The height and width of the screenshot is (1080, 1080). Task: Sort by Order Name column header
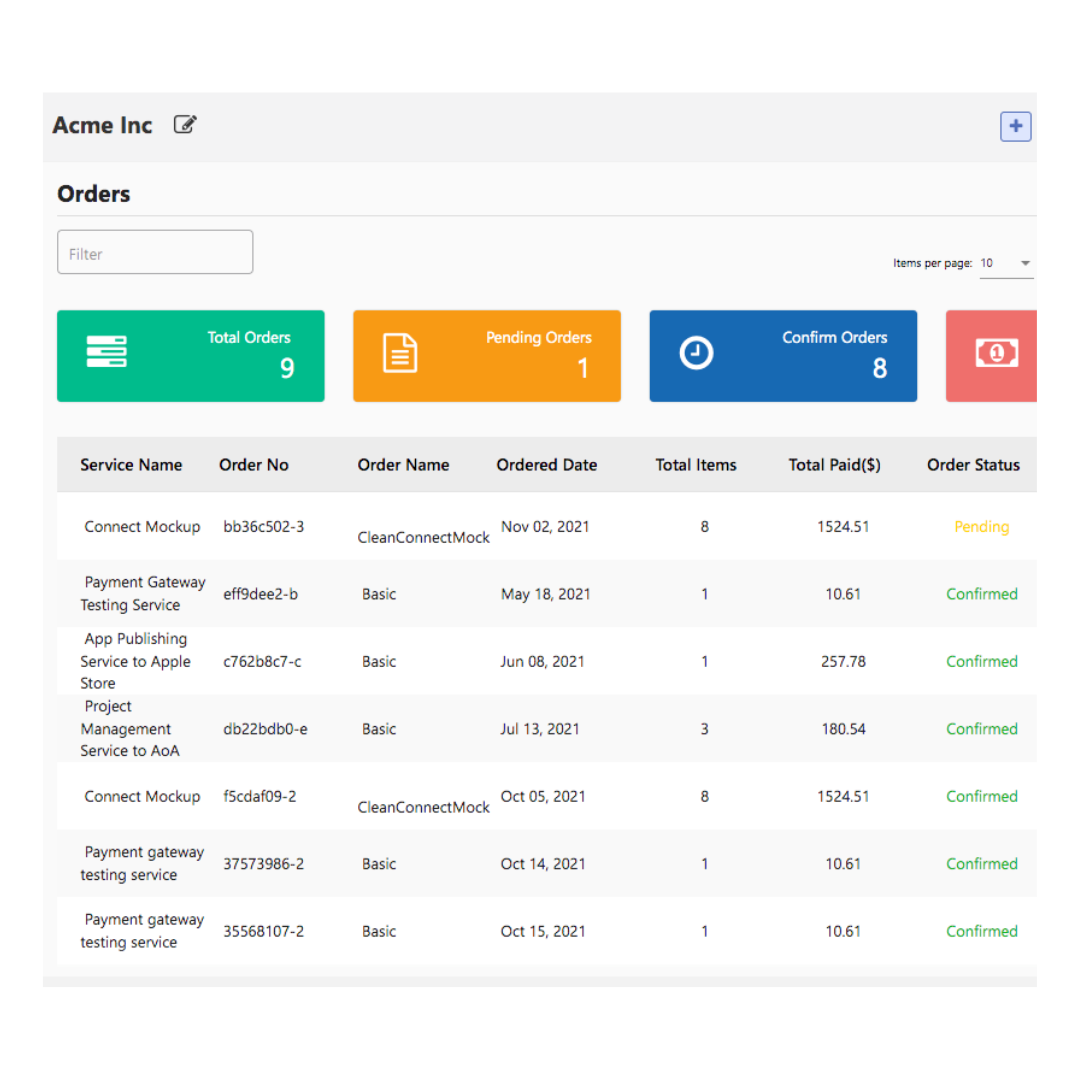click(403, 465)
